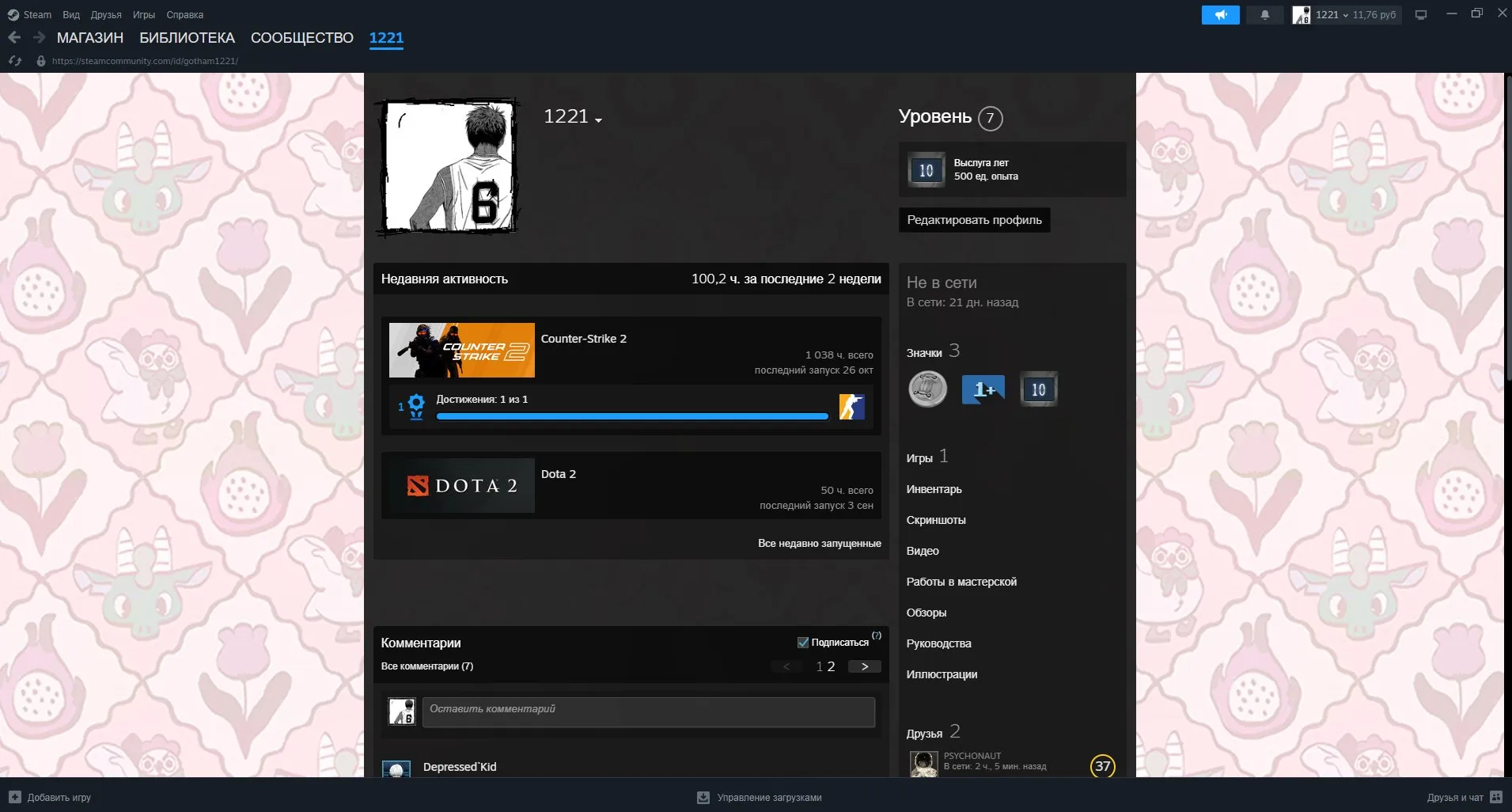Open the Dota 2 game thumbnail
This screenshot has width=1512, height=812.
(x=462, y=485)
